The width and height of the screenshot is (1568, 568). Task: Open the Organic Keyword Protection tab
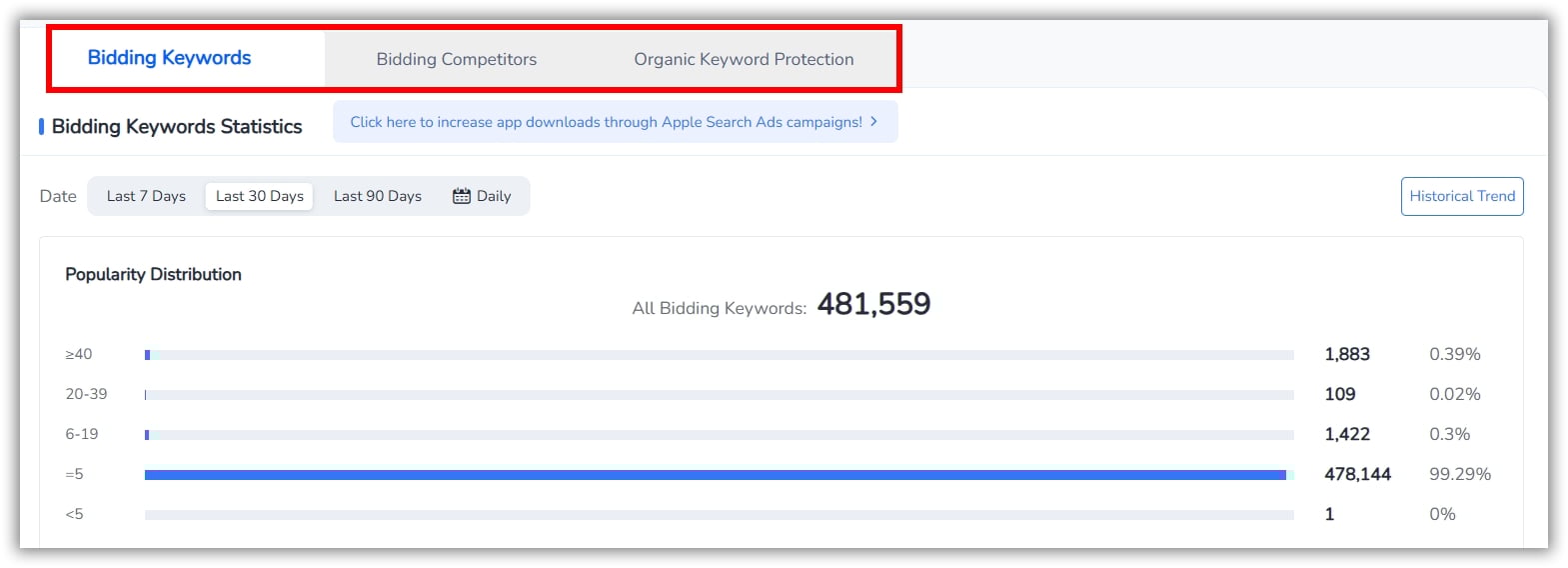(744, 59)
